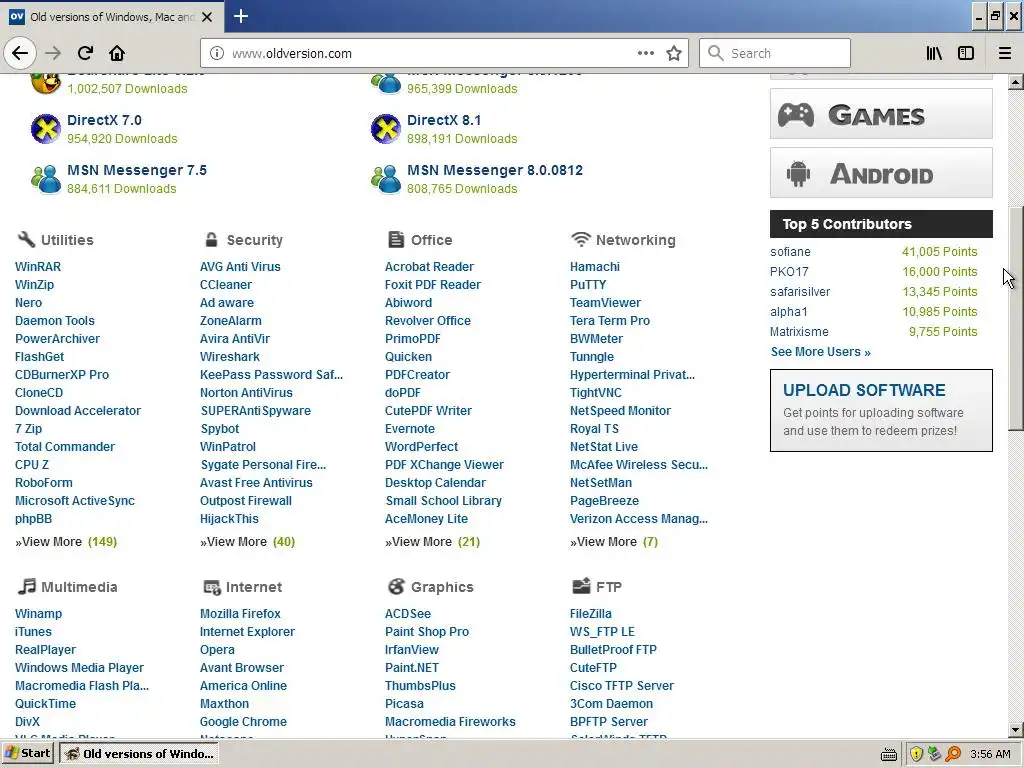Open the Games category banner

click(x=881, y=114)
